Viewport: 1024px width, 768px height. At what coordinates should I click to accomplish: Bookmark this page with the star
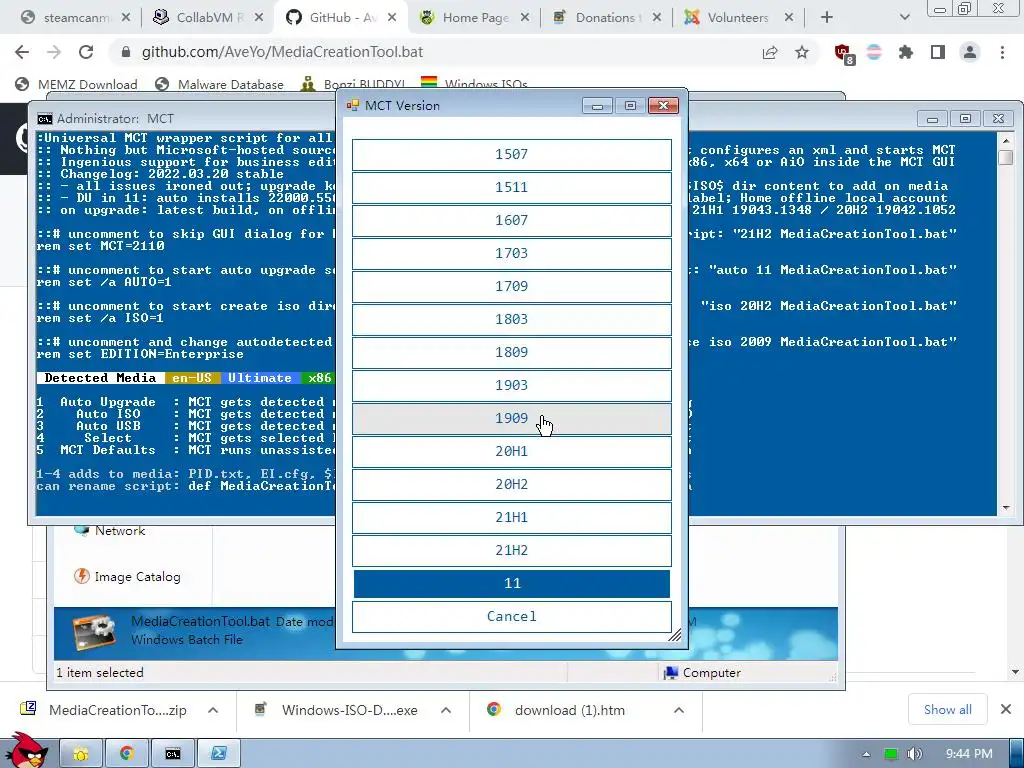[x=802, y=52]
